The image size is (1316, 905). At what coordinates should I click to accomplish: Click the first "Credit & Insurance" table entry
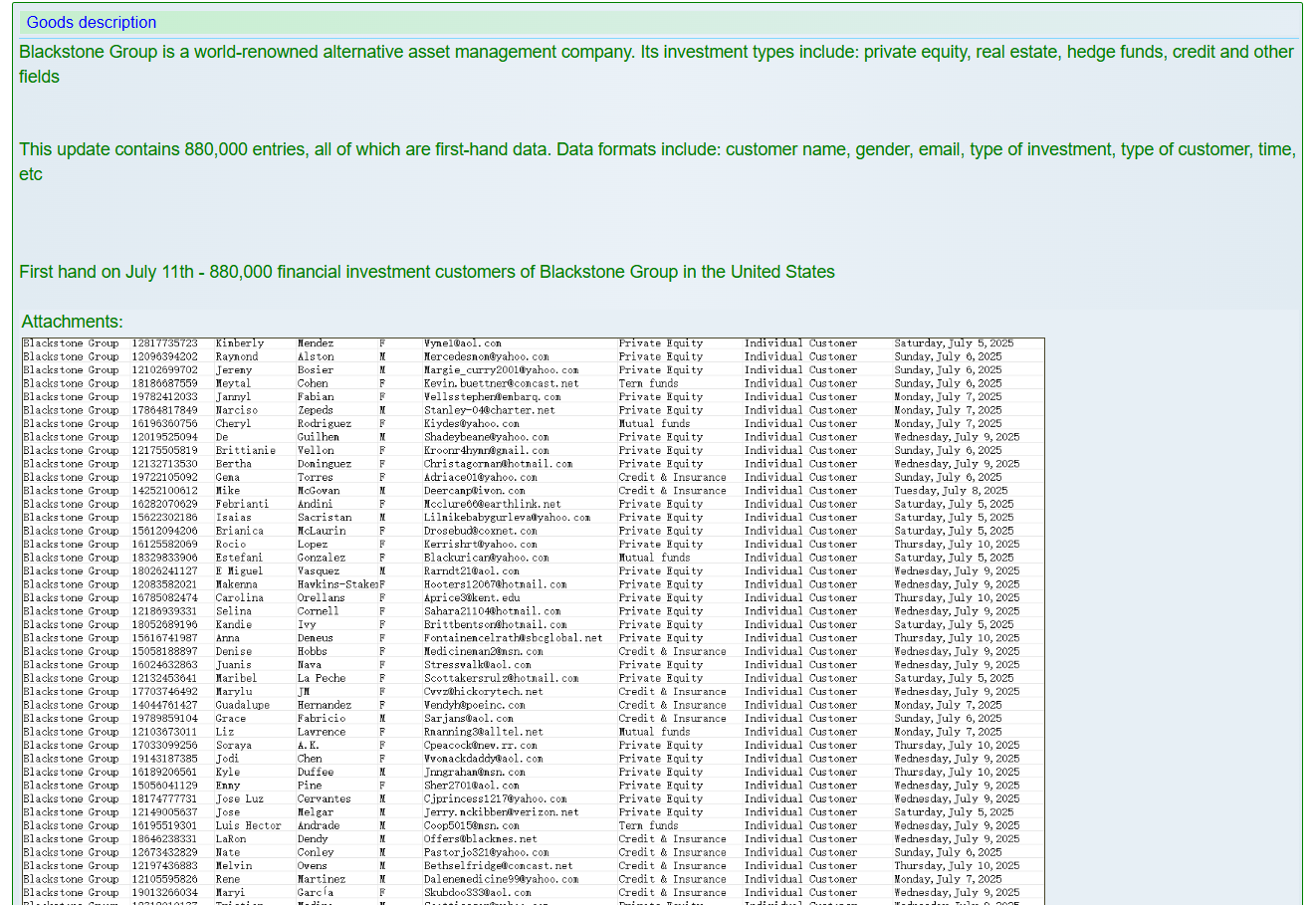(x=672, y=477)
